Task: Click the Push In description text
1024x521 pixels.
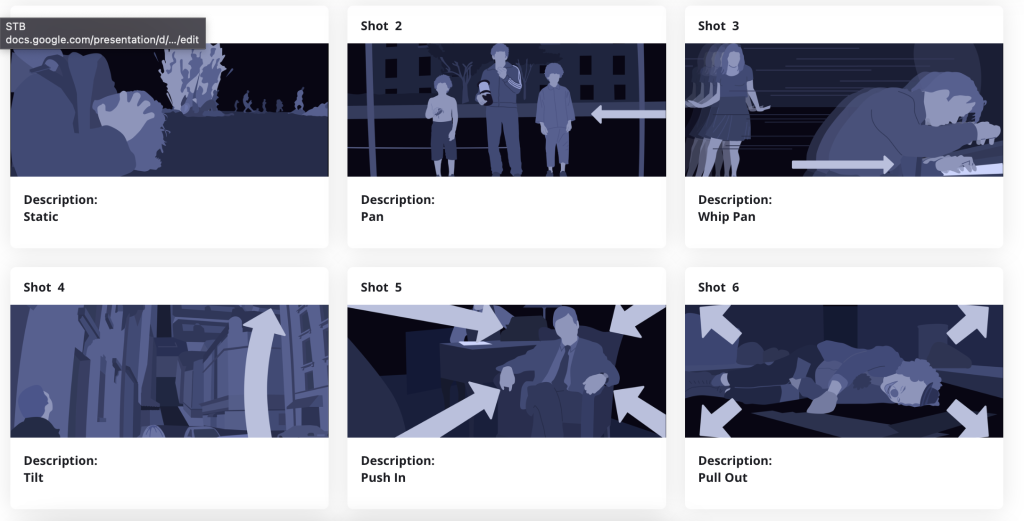Action: [x=383, y=477]
